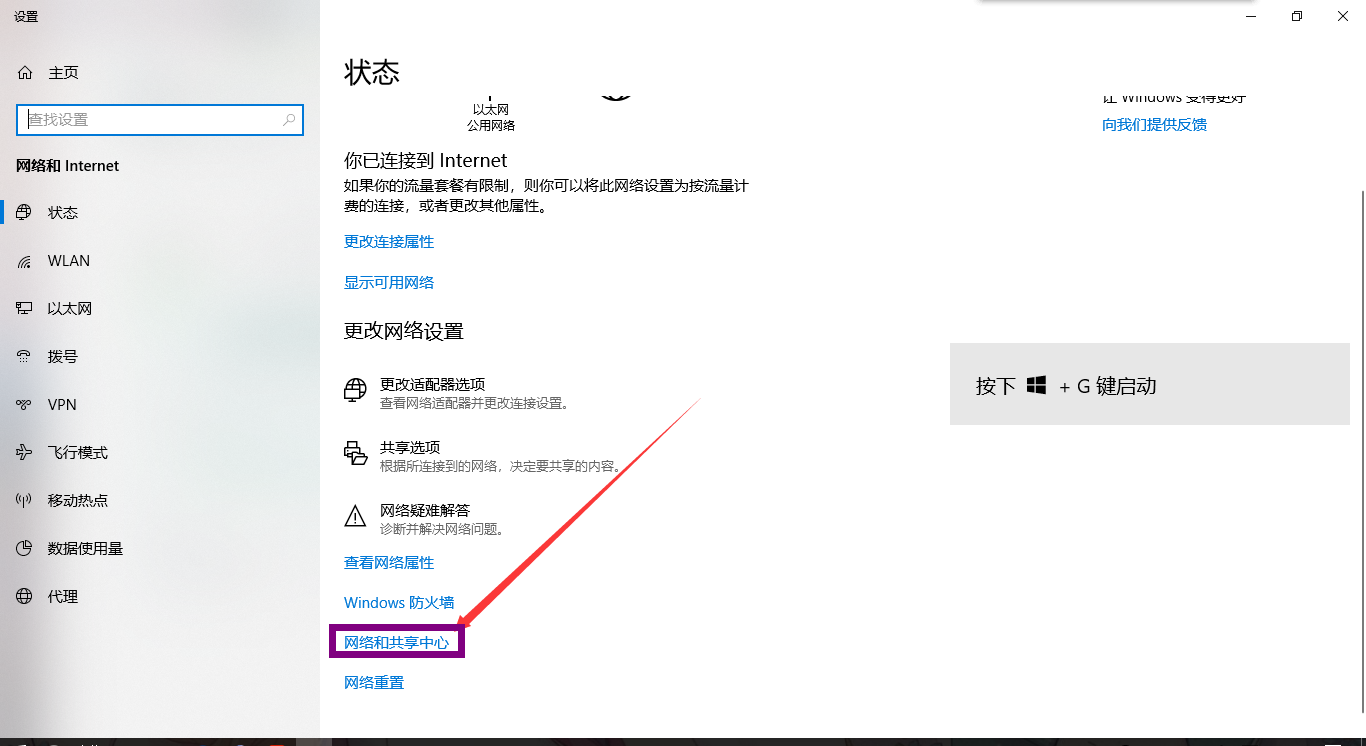Close the Settings window
The width and height of the screenshot is (1366, 746).
pos(1343,16)
